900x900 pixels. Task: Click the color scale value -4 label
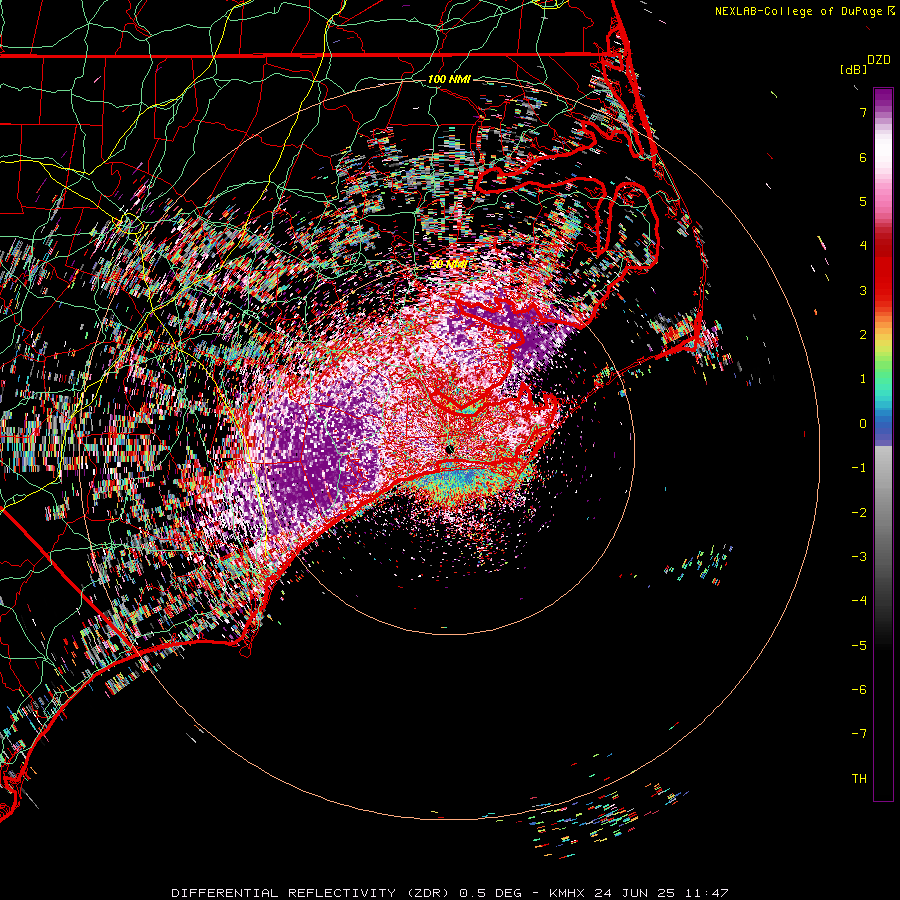859,601
